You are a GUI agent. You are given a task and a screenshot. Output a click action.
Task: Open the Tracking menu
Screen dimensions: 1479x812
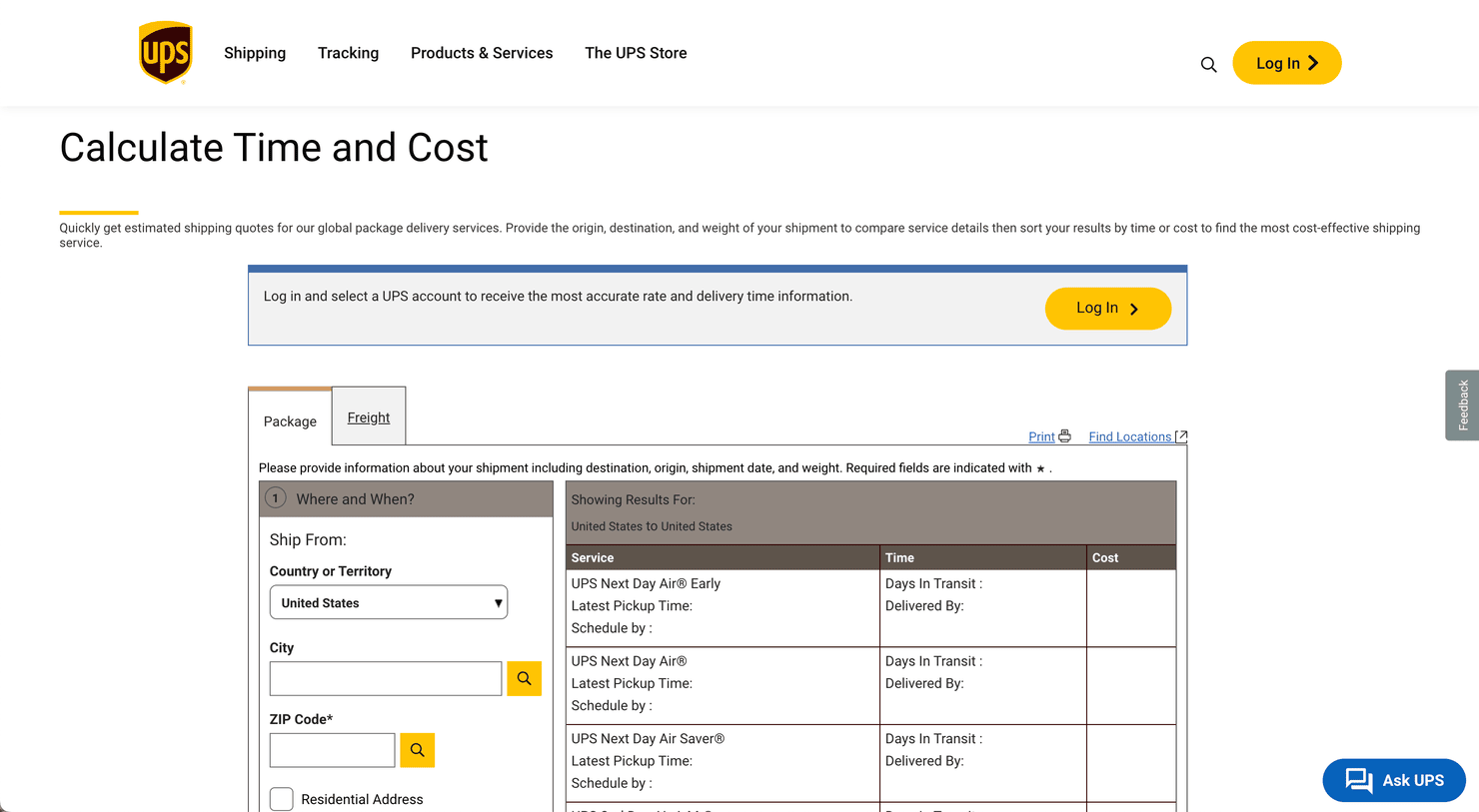click(x=348, y=53)
